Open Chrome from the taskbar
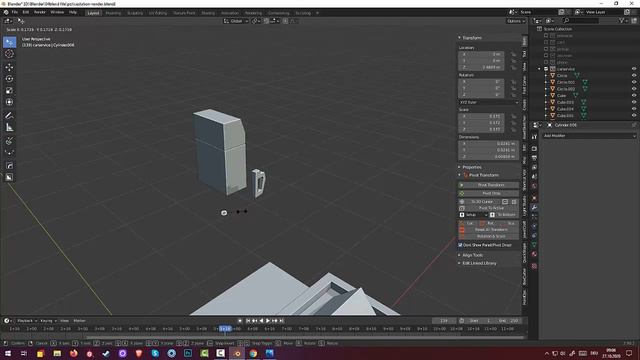The width and height of the screenshot is (640, 360). (x=253, y=353)
